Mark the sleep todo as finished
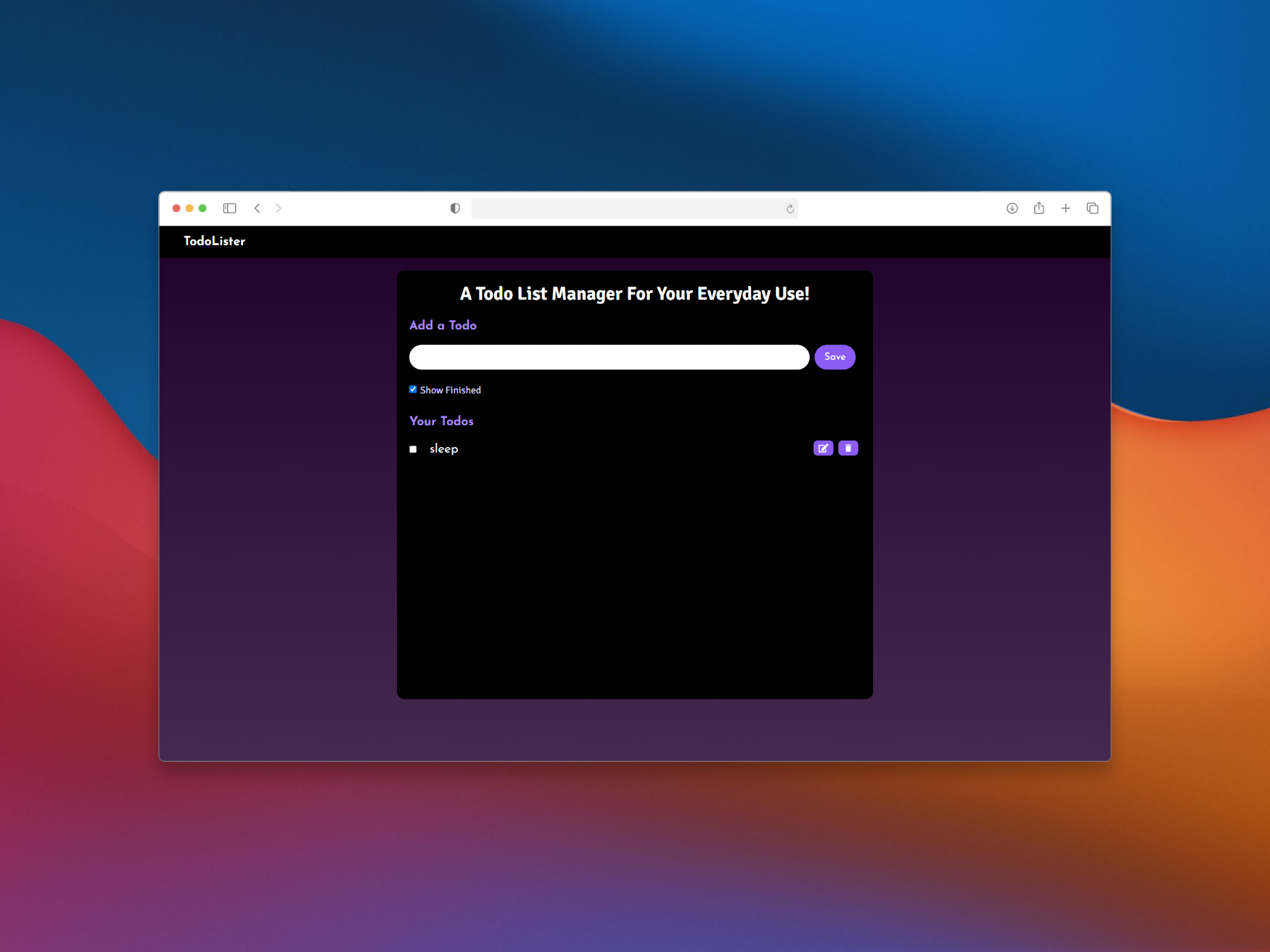Screen dimensions: 1270x952 point(413,449)
